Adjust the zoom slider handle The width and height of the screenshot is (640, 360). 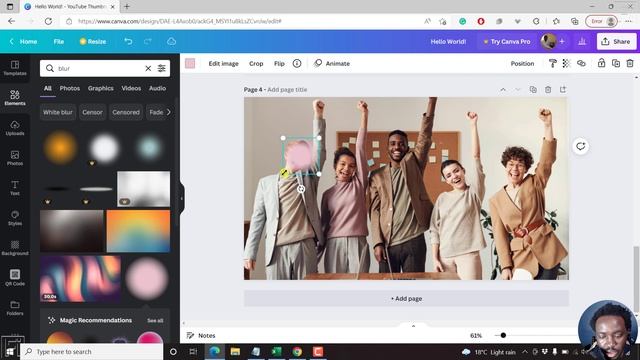[503, 335]
